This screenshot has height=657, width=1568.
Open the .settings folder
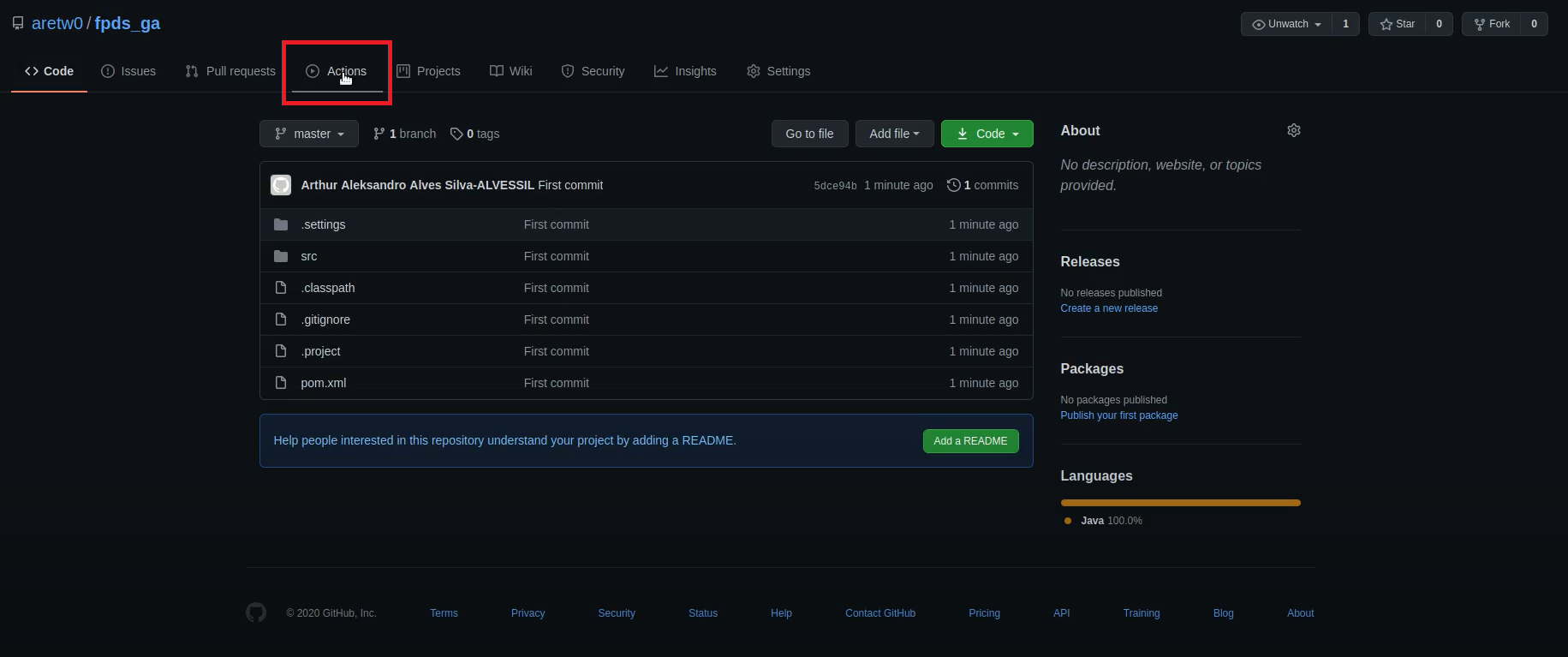[x=324, y=224]
